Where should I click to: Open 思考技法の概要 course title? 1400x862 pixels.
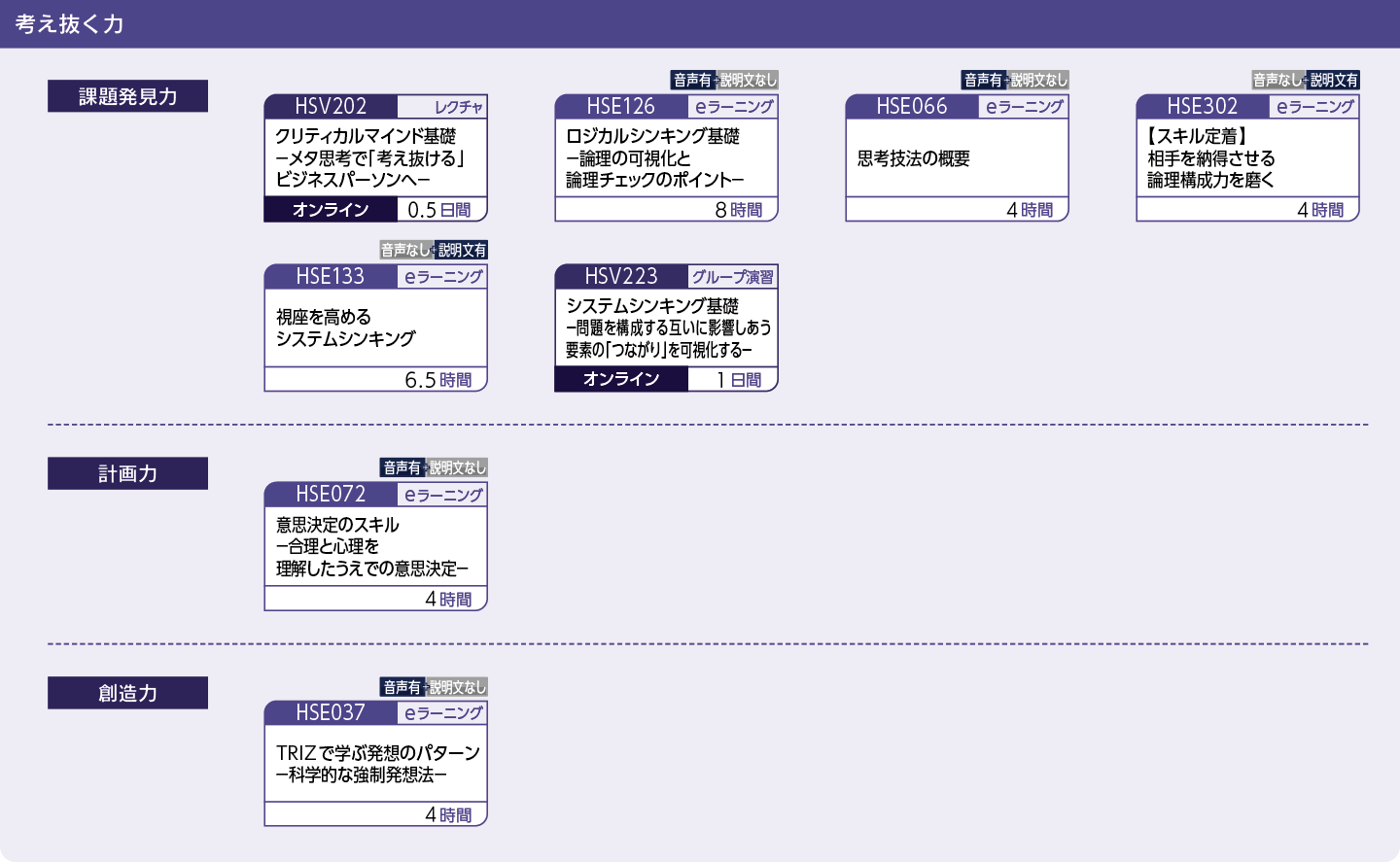(914, 158)
